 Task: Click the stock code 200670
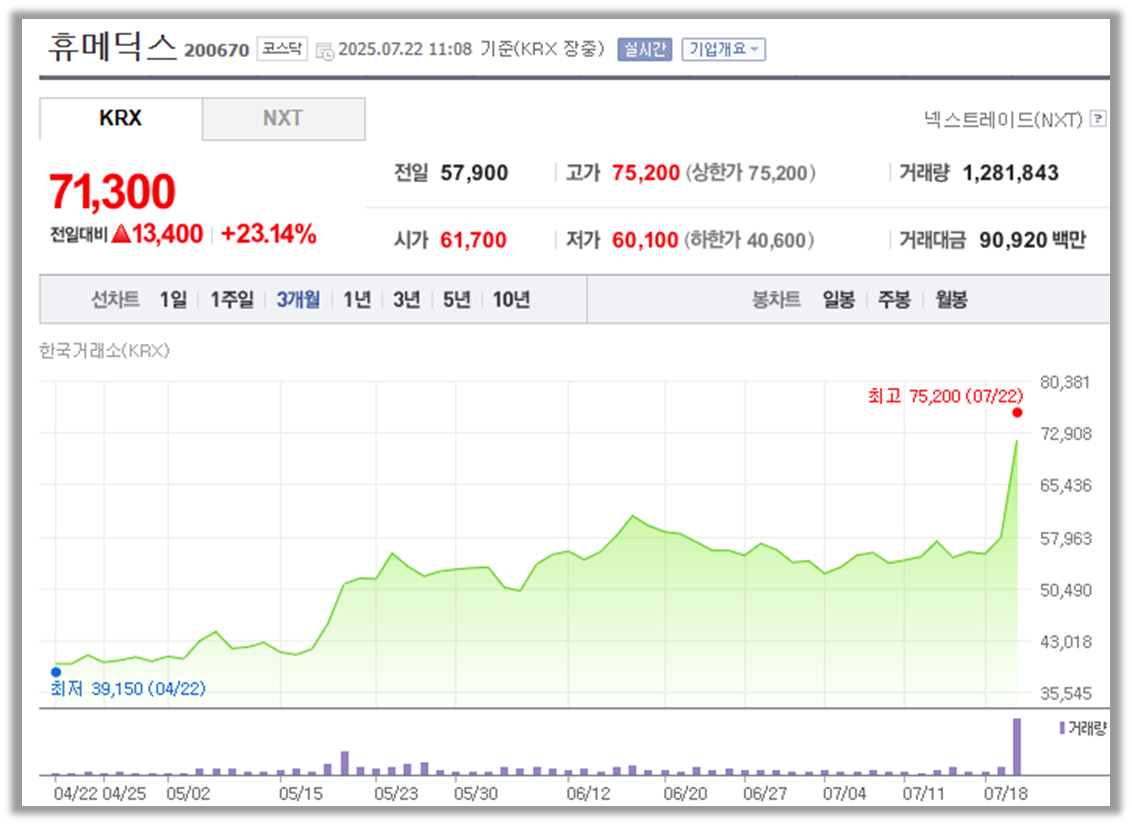(217, 51)
